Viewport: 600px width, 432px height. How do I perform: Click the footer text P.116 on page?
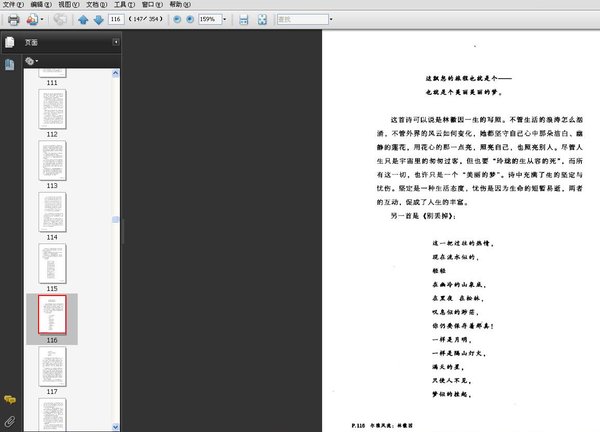358,425
